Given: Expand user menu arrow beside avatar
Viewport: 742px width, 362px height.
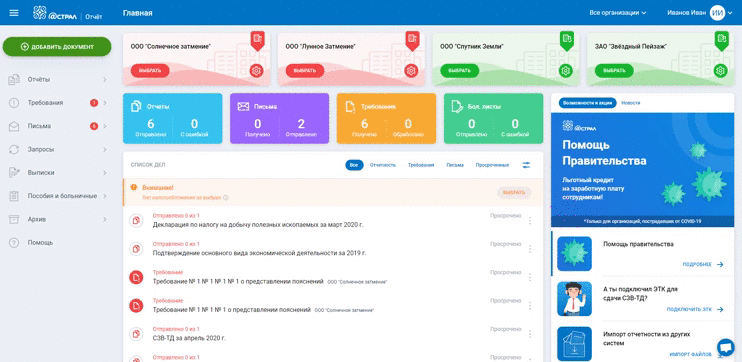Looking at the screenshot, I should (x=730, y=13).
